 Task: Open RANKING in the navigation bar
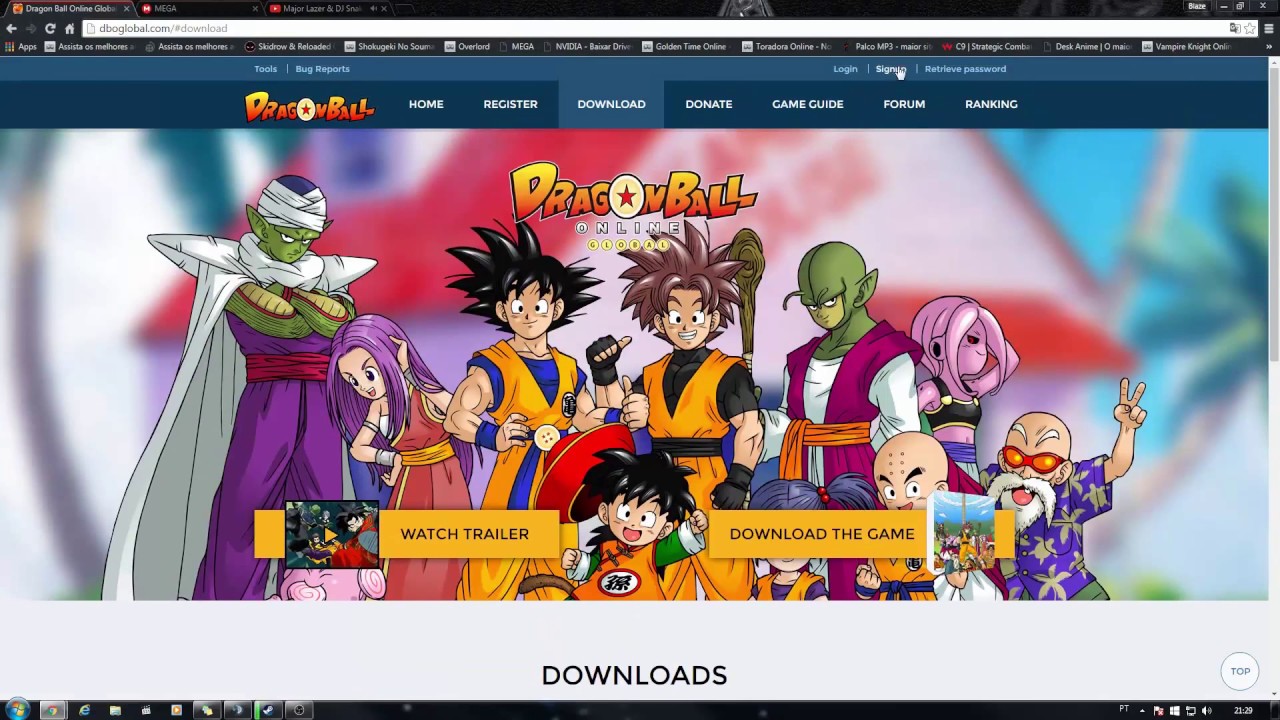click(x=991, y=104)
